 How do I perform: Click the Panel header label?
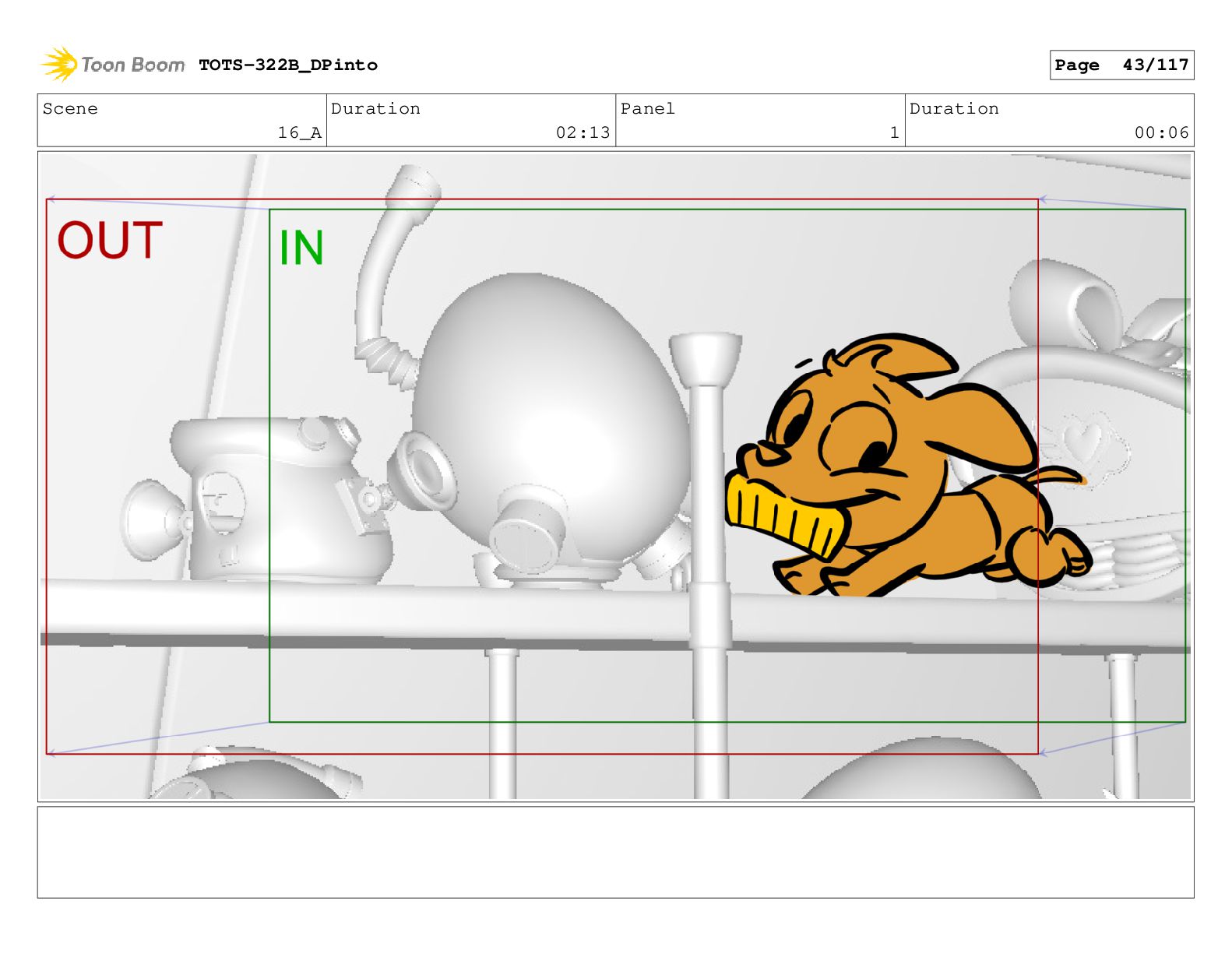pos(648,109)
